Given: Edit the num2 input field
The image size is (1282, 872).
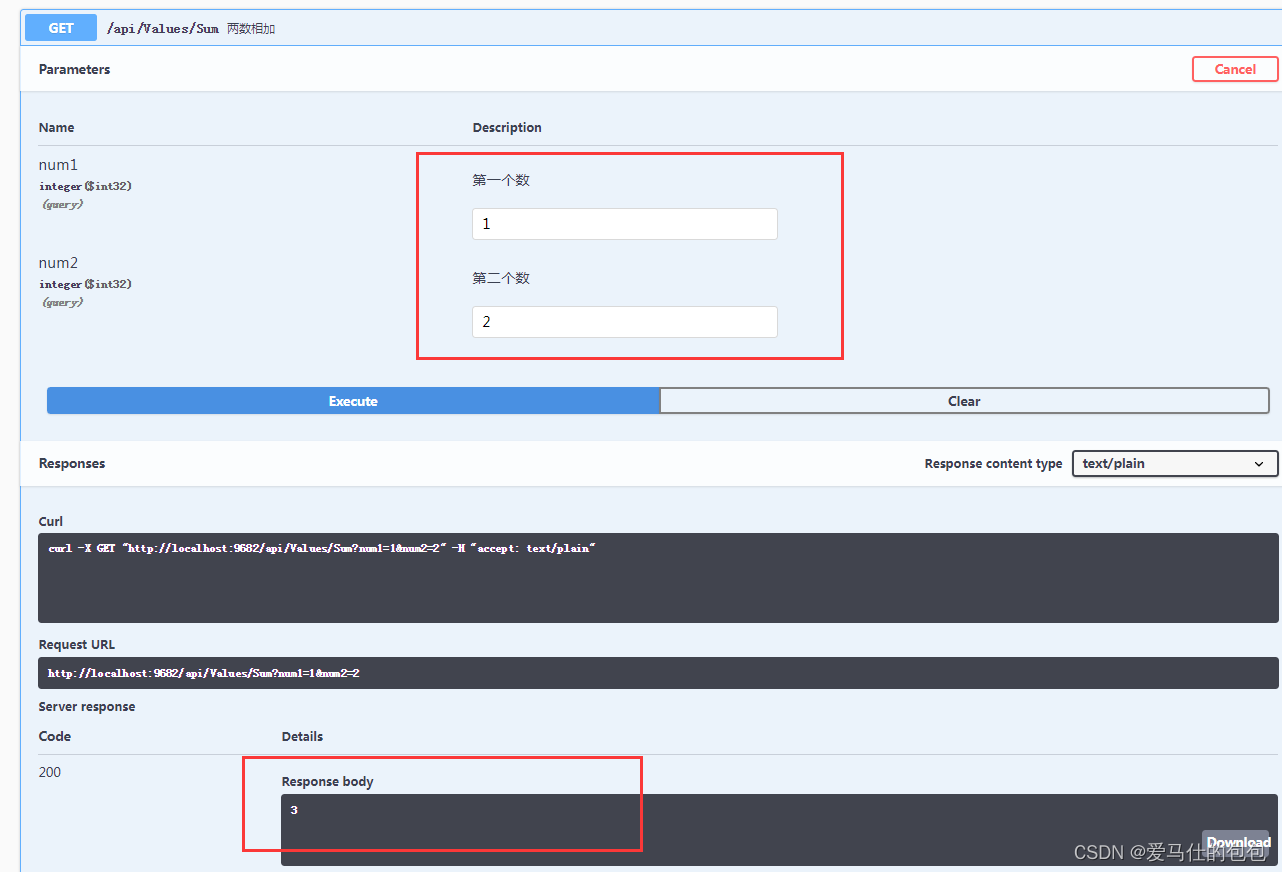Looking at the screenshot, I should (x=625, y=322).
